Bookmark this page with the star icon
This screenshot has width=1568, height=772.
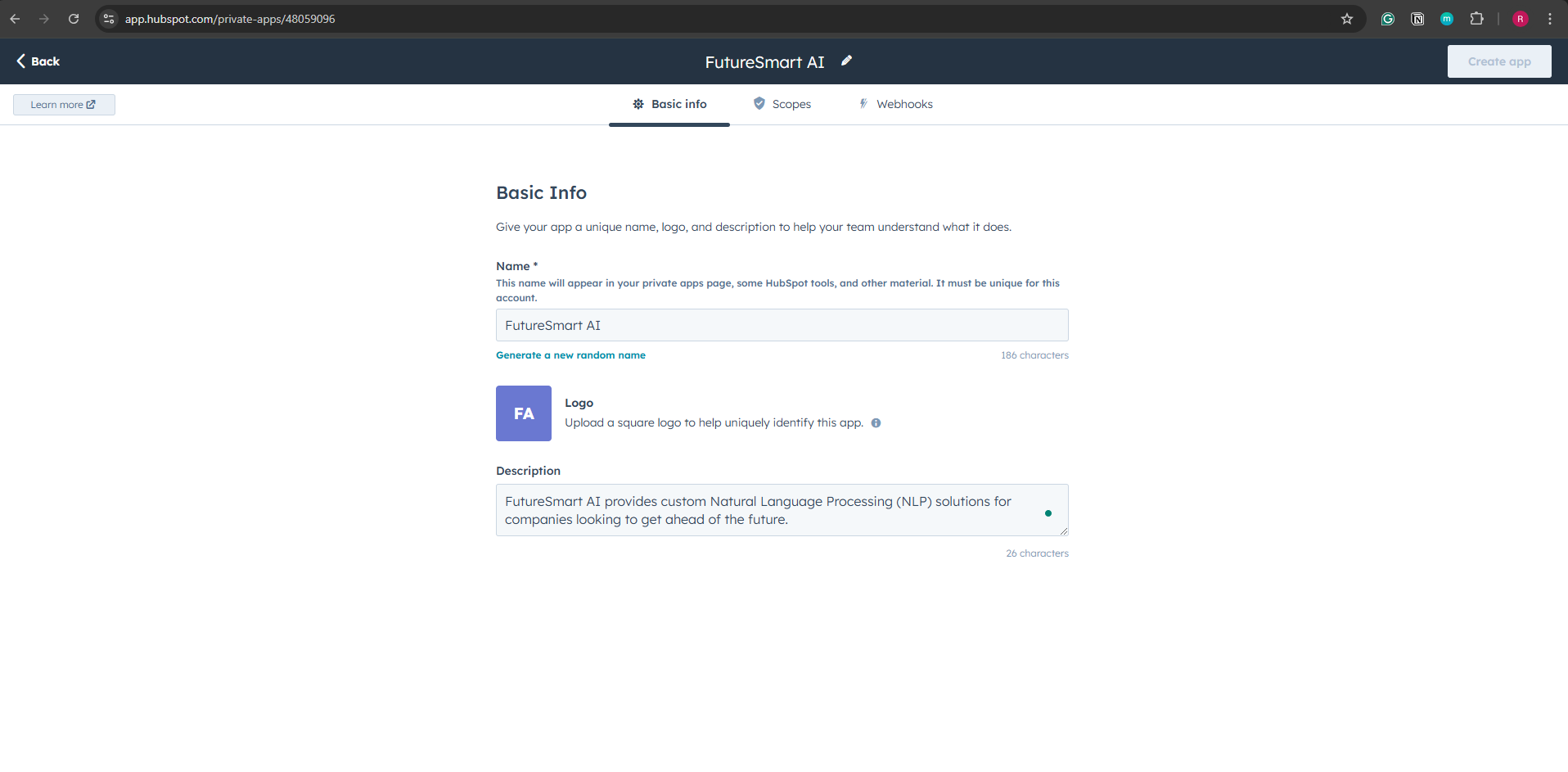point(1347,19)
